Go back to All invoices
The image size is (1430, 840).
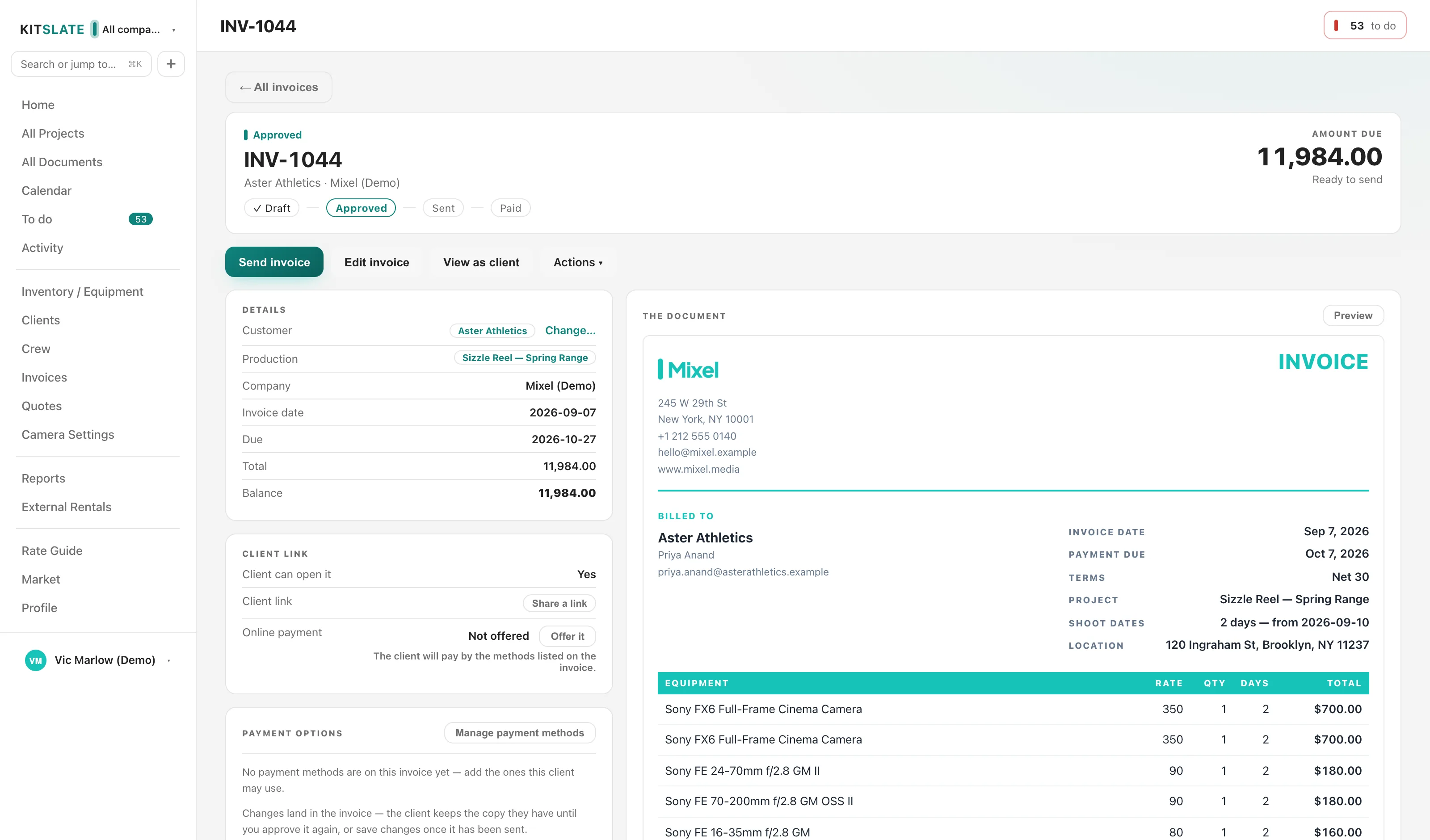click(x=278, y=87)
